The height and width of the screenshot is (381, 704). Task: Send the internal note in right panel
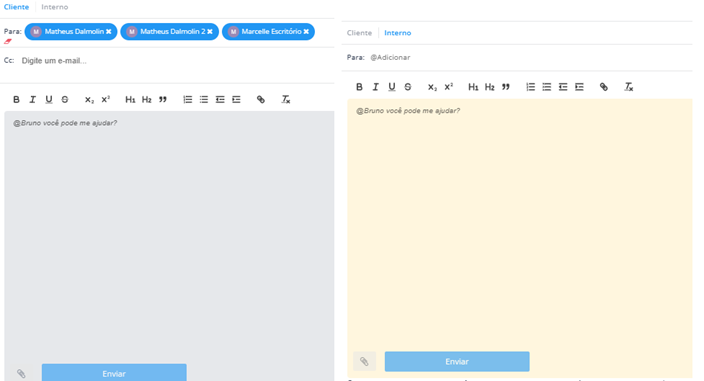pyautogui.click(x=457, y=361)
